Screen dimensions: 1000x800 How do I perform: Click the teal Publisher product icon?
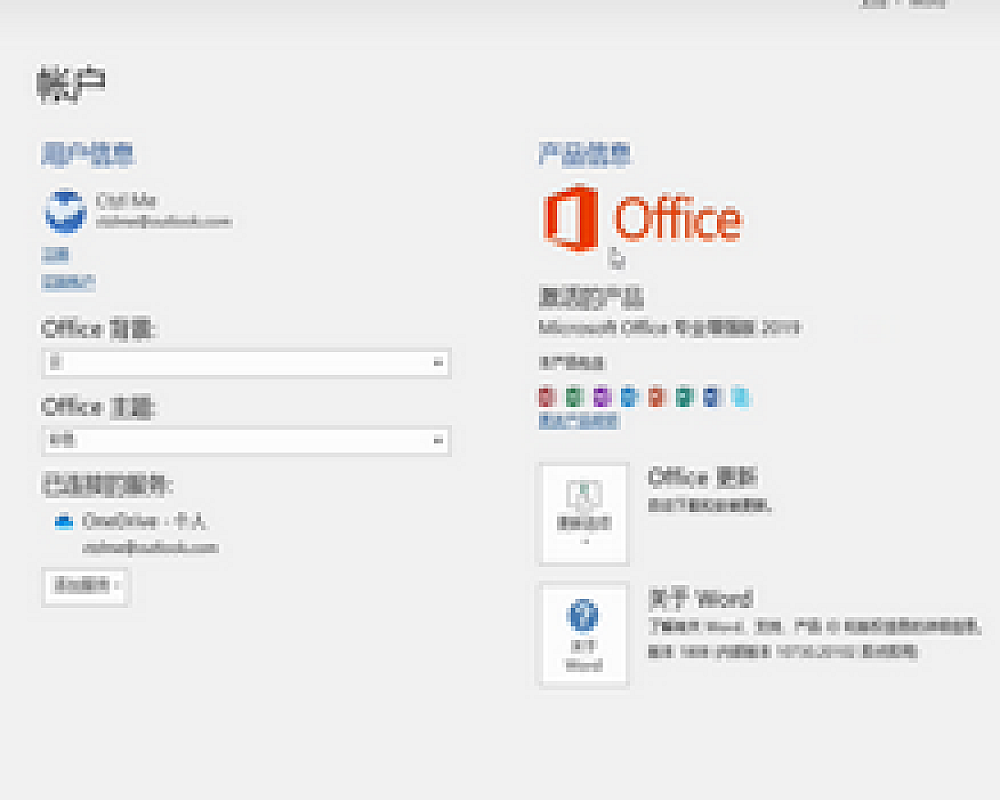[x=684, y=397]
